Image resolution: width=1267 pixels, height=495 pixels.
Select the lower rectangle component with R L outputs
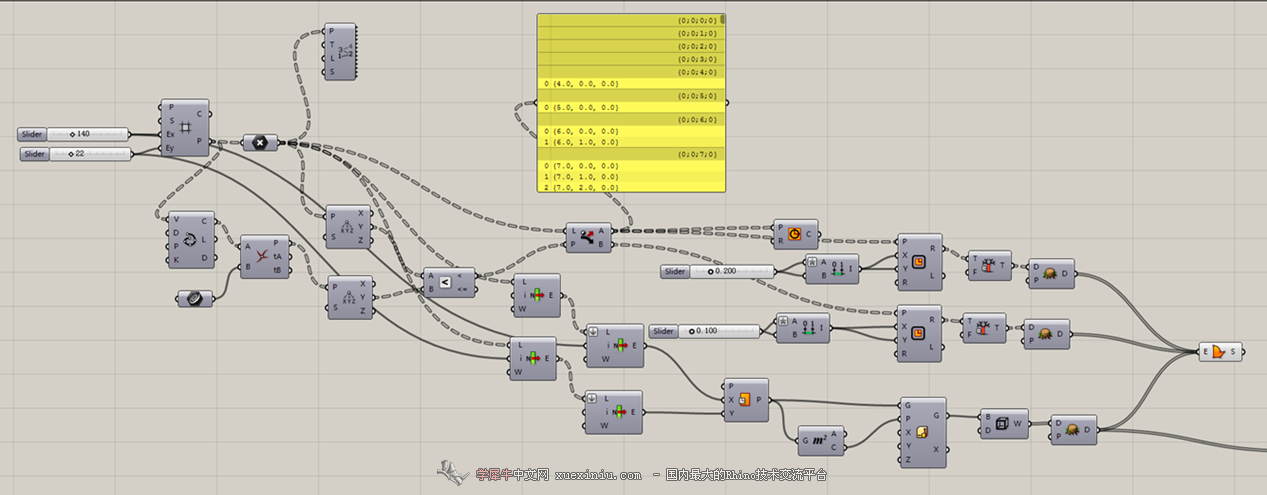point(919,333)
